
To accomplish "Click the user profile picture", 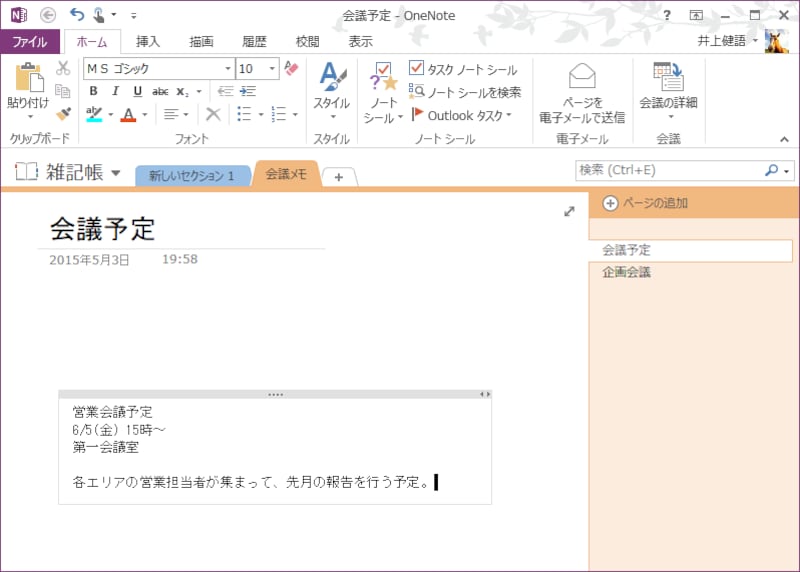I will (x=777, y=41).
